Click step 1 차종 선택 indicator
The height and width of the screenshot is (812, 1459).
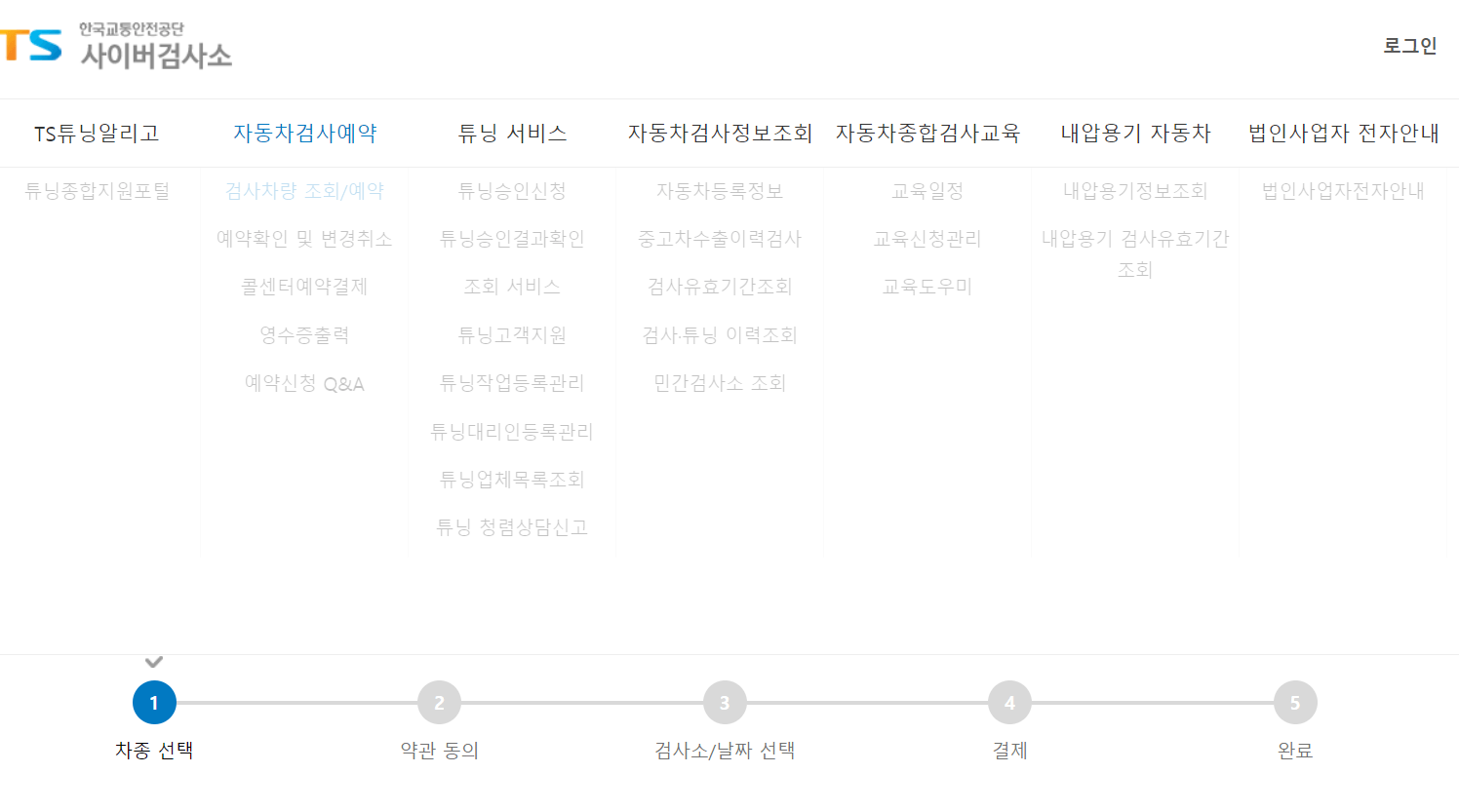point(152,701)
